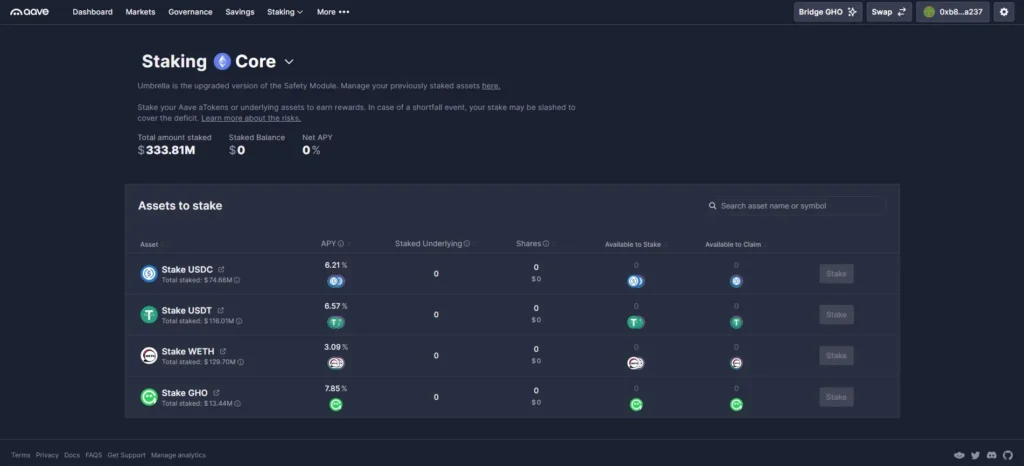
Task: Click the reward token icons under 6.57% APY
Action: (336, 322)
